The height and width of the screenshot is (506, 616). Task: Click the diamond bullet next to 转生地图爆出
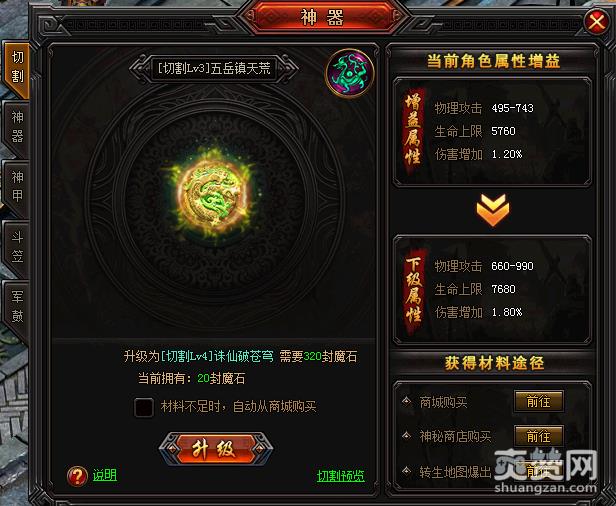pos(407,470)
